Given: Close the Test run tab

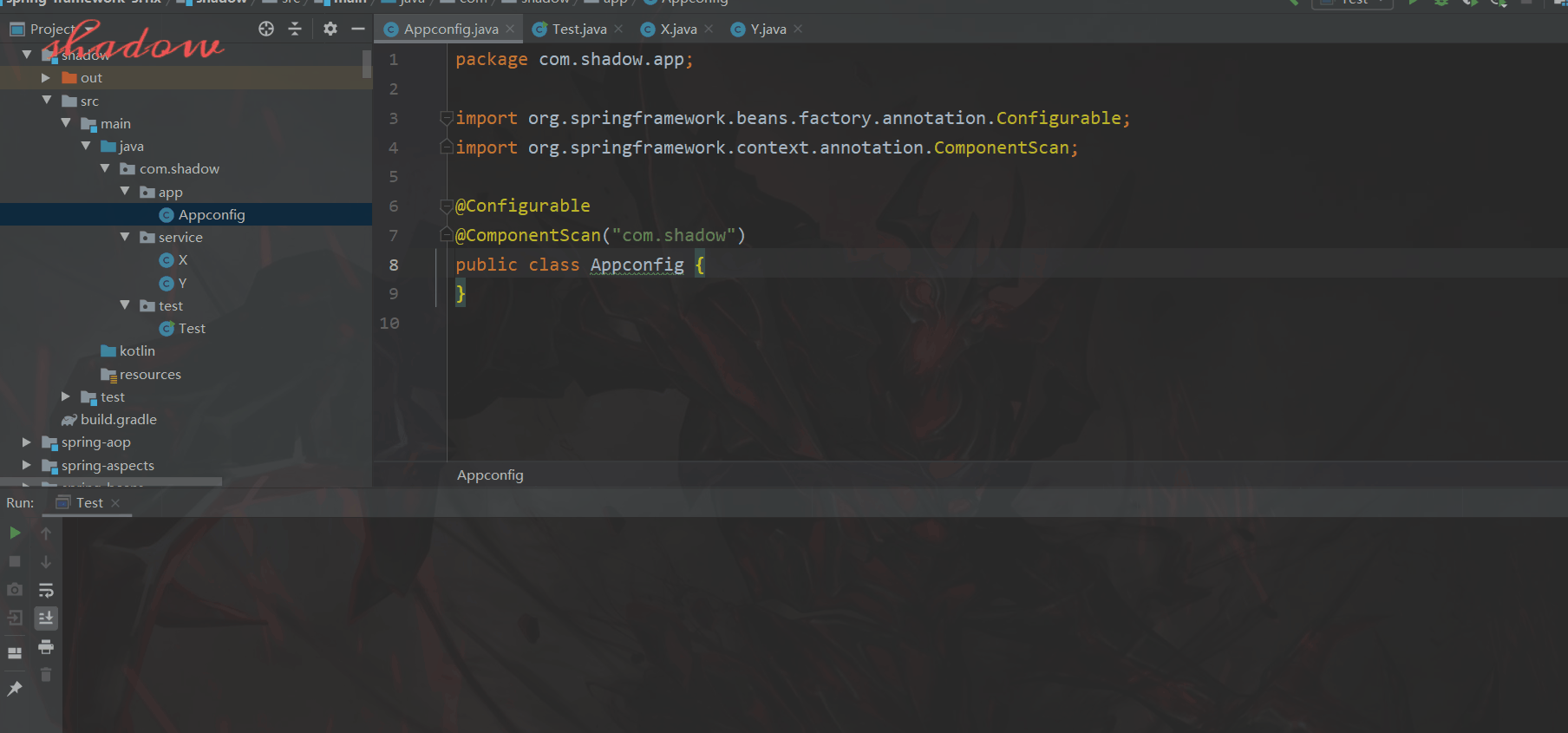Looking at the screenshot, I should tap(115, 503).
